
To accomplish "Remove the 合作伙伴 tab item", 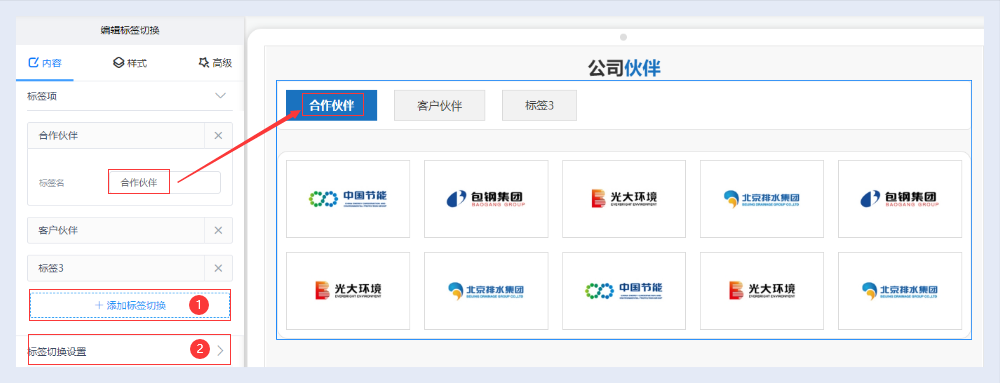I will pos(218,136).
